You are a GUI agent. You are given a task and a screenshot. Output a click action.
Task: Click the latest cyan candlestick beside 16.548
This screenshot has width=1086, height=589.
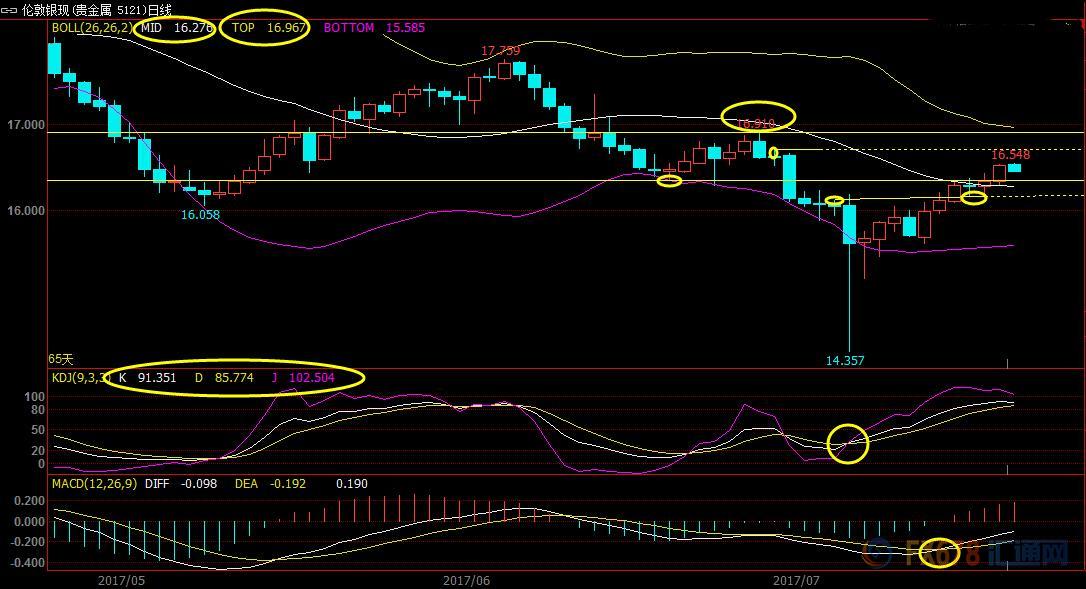1014,168
